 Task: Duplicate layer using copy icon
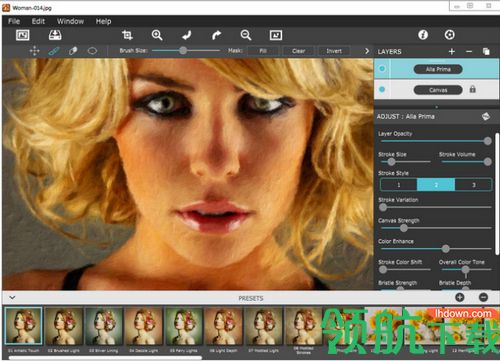pos(486,51)
